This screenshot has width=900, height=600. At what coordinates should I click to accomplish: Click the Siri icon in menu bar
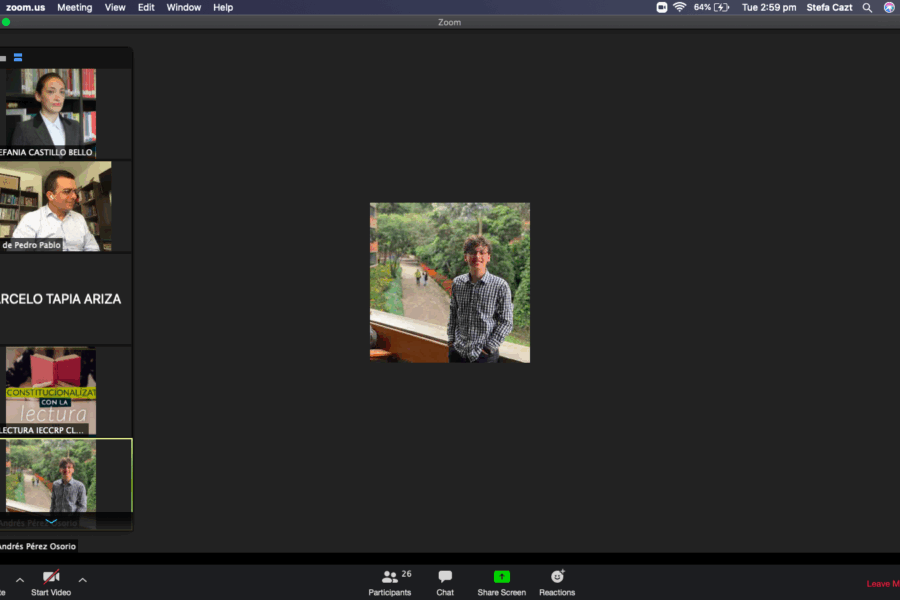[x=889, y=7]
